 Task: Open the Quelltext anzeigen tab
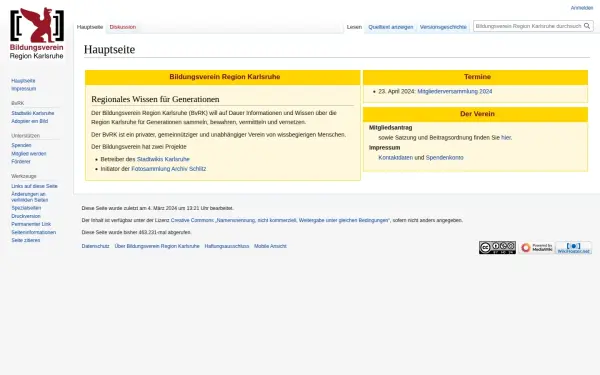pos(391,27)
